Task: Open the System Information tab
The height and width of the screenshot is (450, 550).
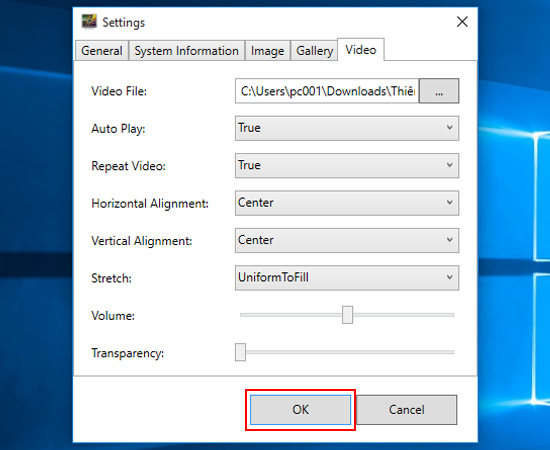Action: 187,51
